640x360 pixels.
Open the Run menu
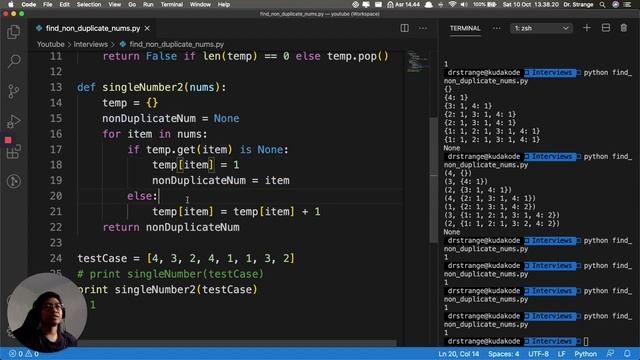click(148, 4)
